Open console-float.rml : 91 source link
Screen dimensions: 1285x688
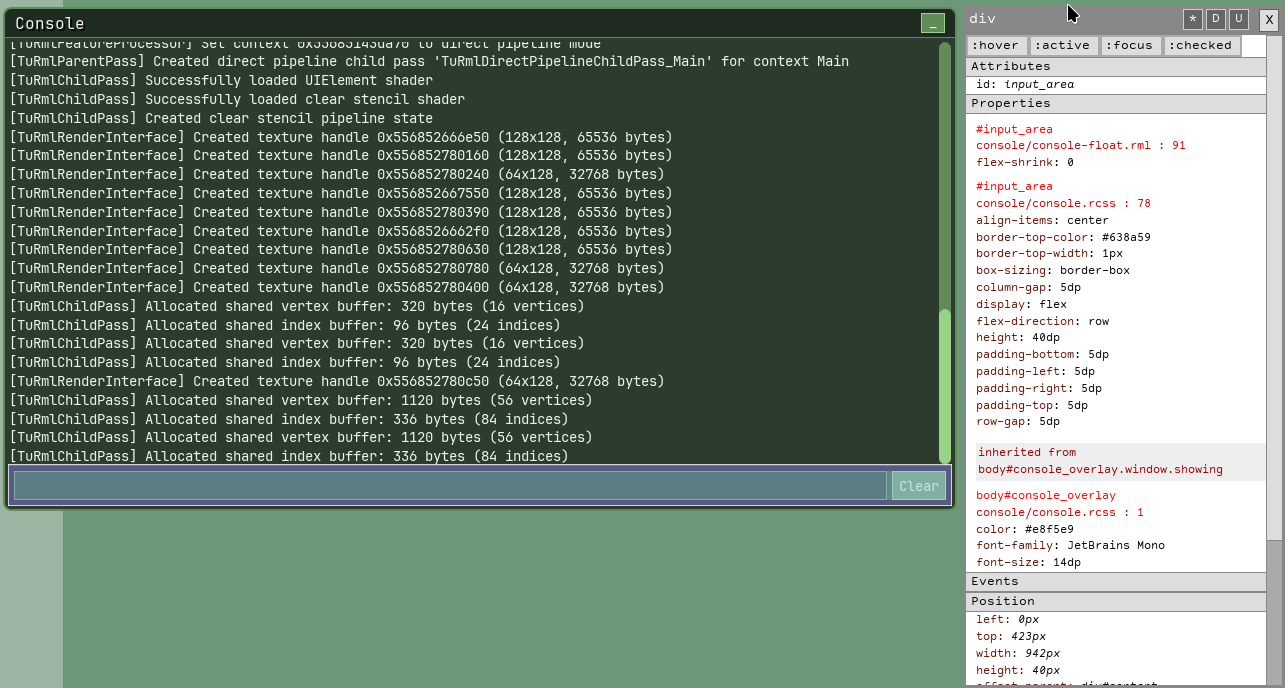point(1080,145)
